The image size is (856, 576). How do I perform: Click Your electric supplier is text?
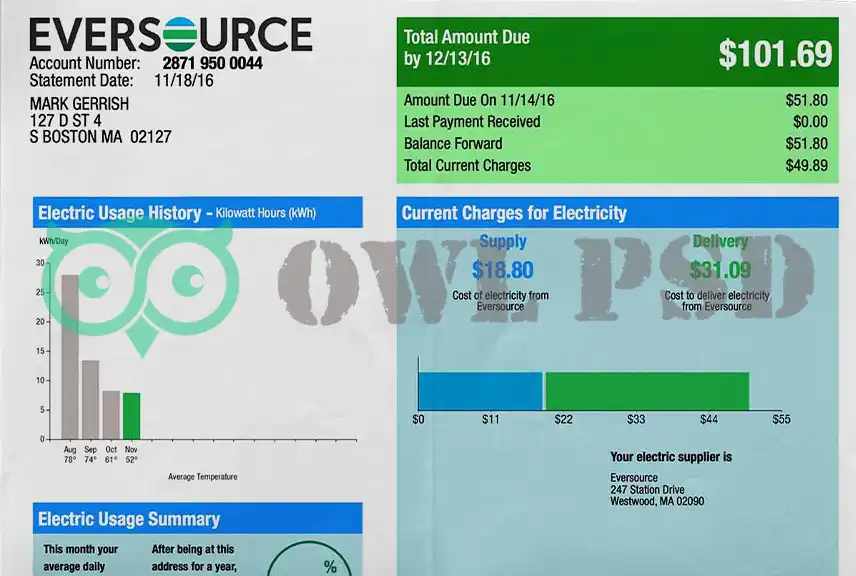(671, 457)
